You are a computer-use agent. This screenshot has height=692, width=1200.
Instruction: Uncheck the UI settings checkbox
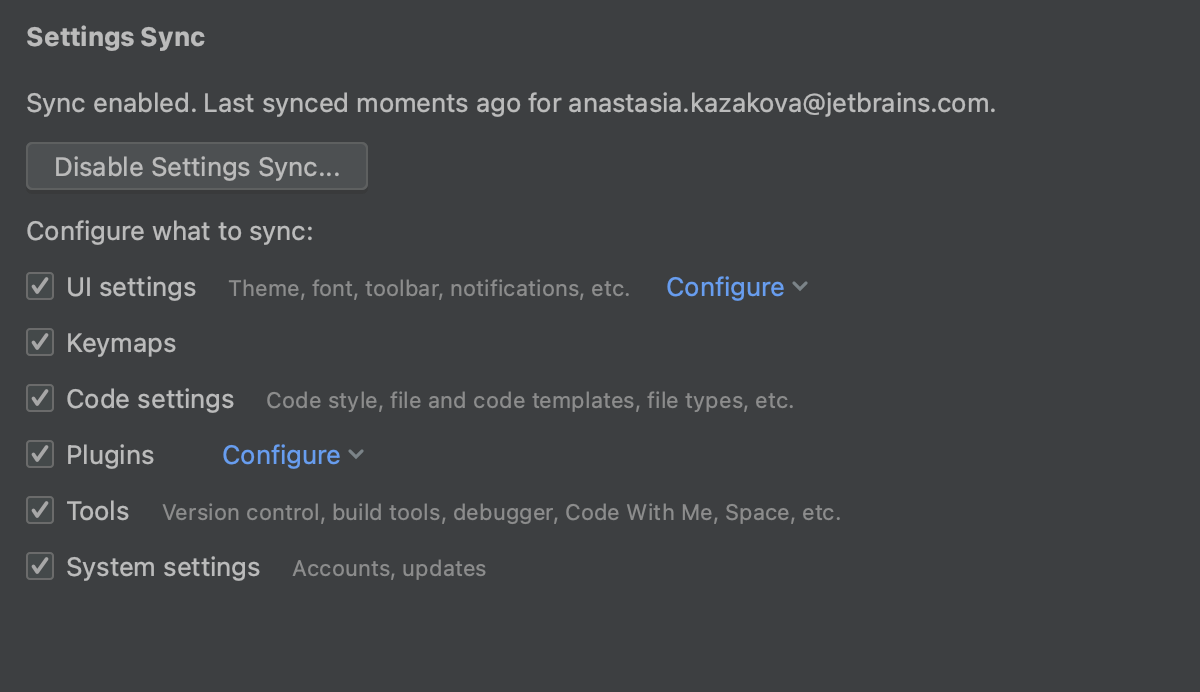click(40, 287)
